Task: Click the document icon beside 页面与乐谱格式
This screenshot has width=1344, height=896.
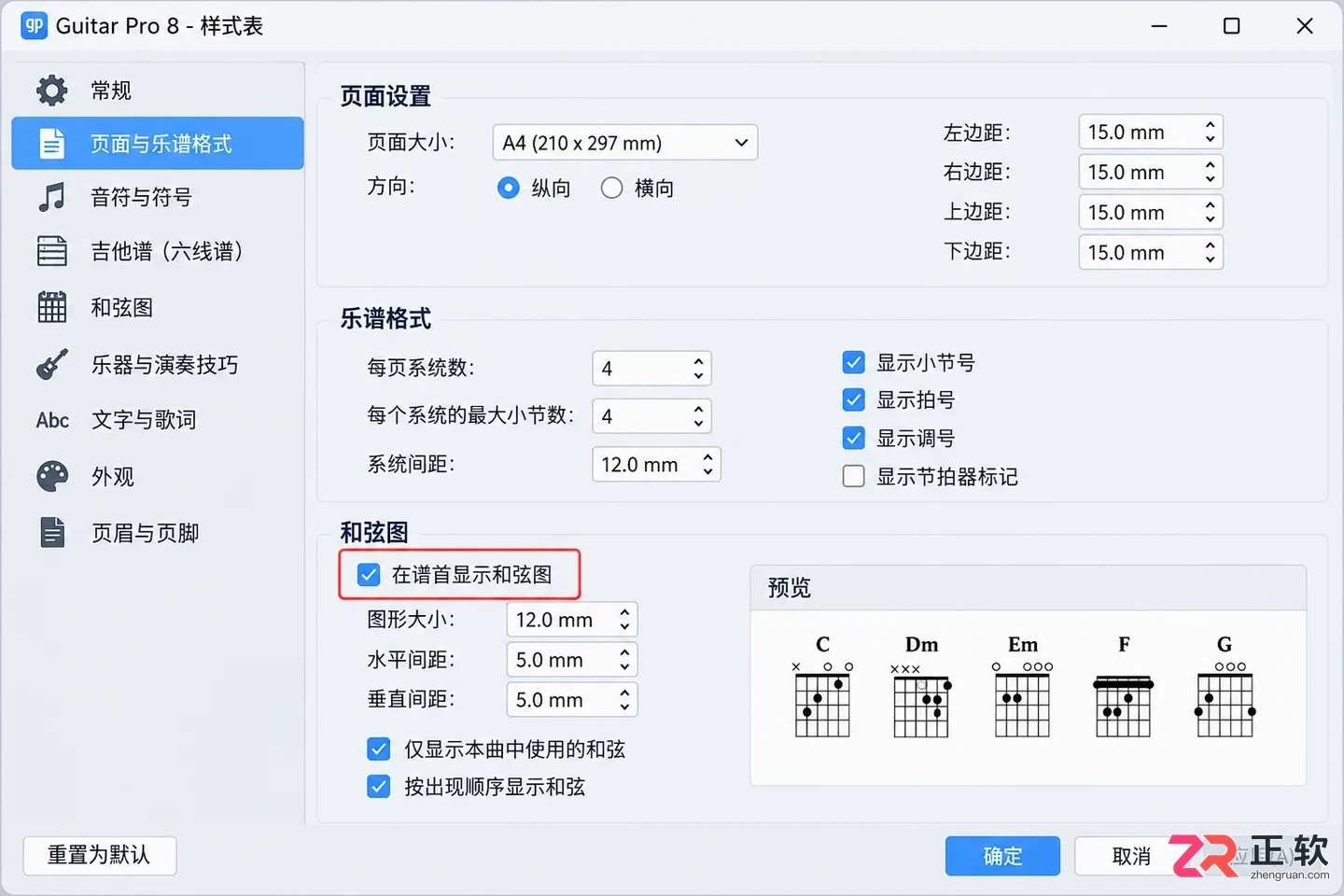Action: (52, 144)
